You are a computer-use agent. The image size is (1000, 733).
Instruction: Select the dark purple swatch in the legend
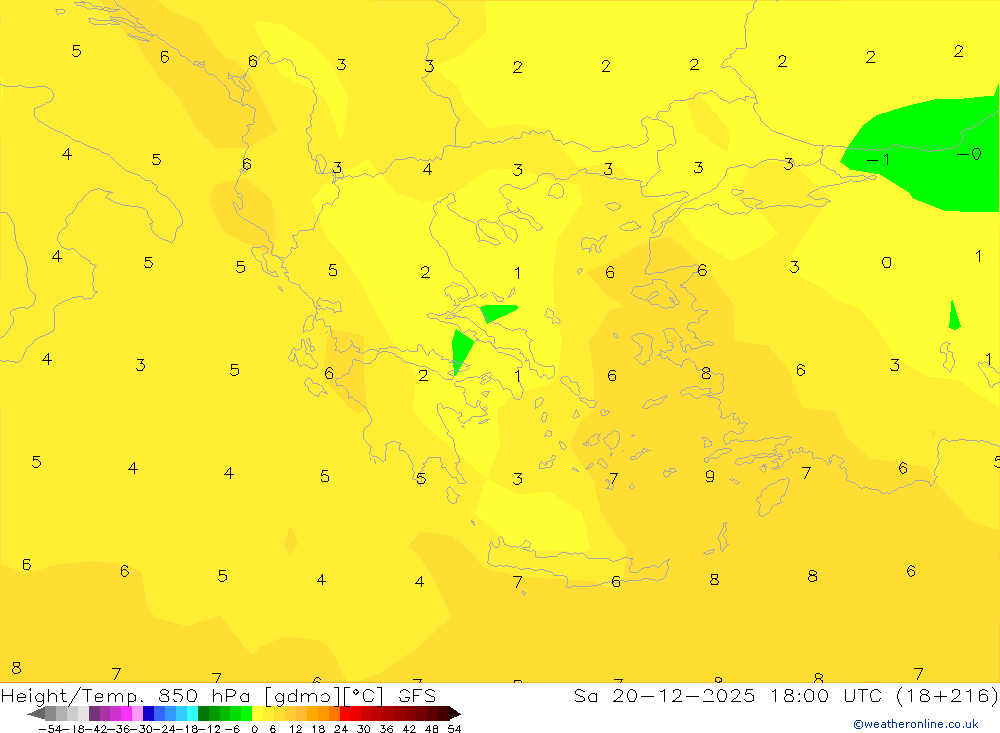[94, 714]
